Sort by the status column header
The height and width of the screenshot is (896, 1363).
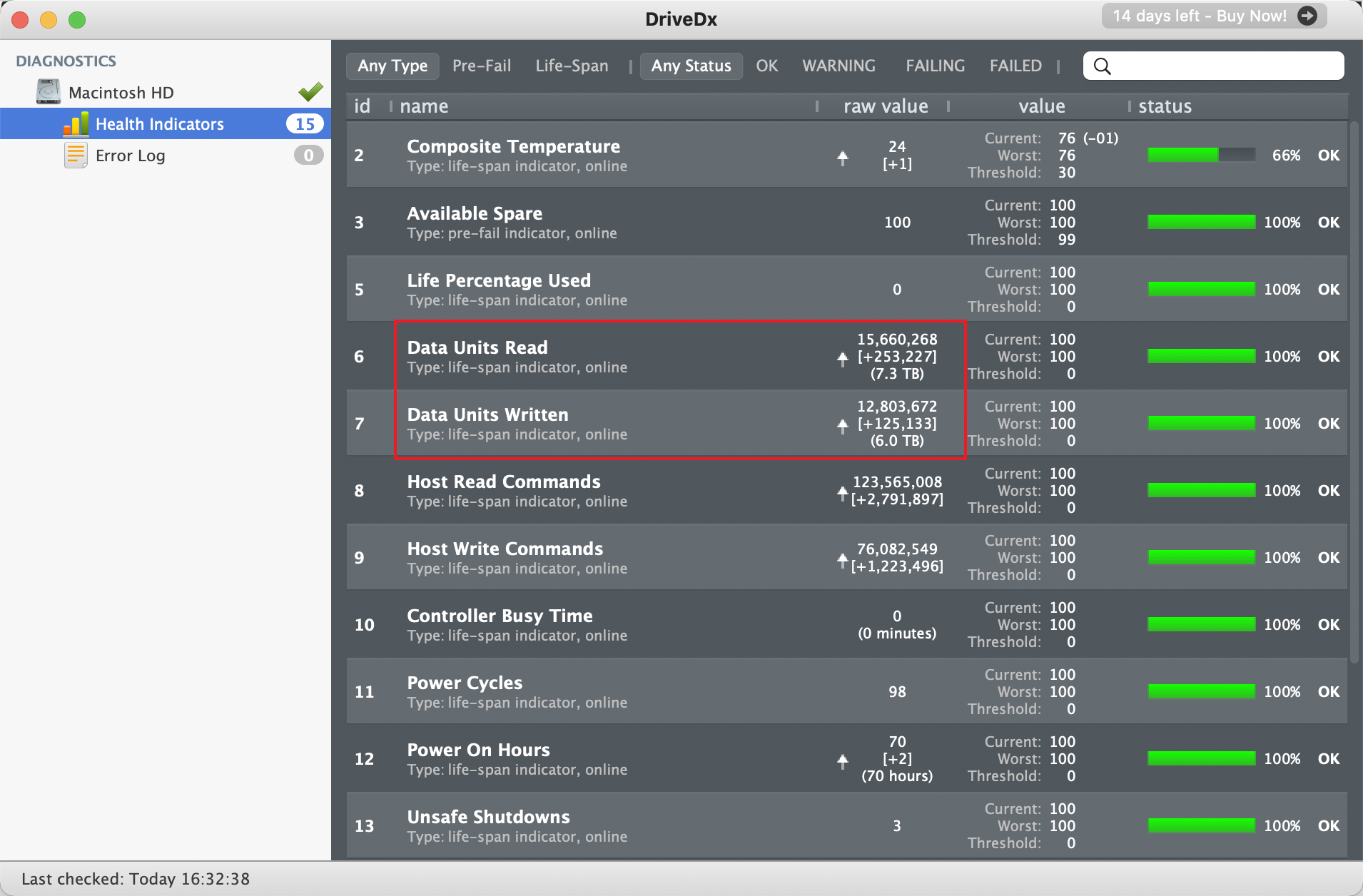point(1165,106)
